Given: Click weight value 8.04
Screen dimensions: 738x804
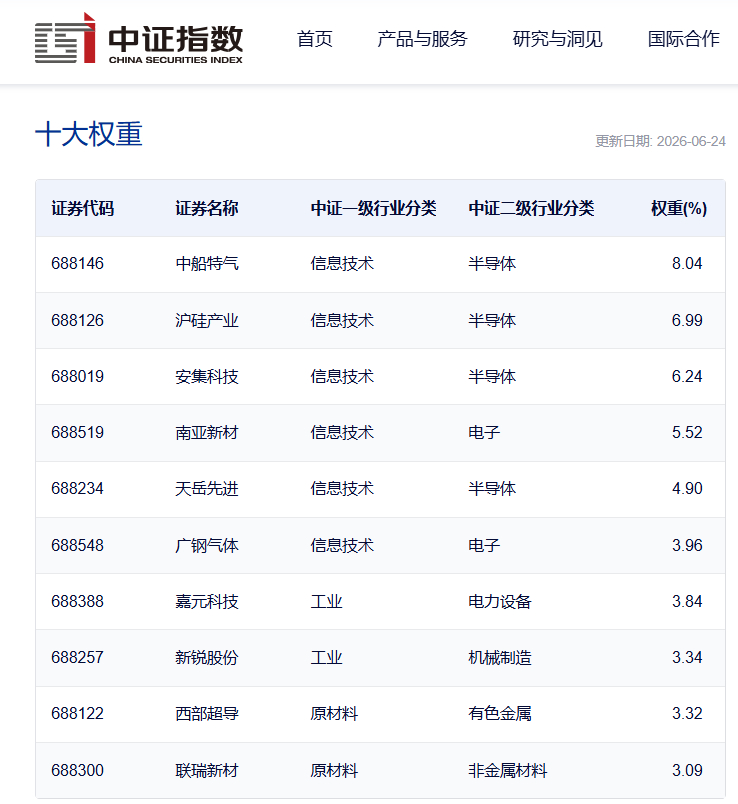Looking at the screenshot, I should 687,264.
